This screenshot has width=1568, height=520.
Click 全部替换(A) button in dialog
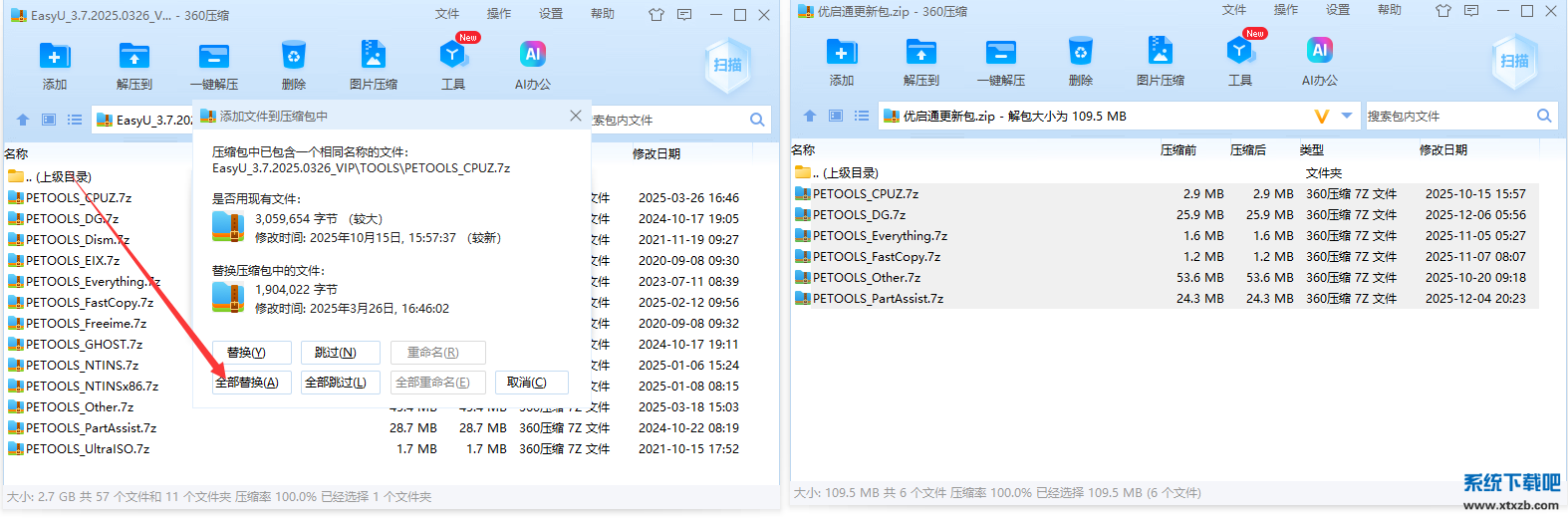click(251, 383)
